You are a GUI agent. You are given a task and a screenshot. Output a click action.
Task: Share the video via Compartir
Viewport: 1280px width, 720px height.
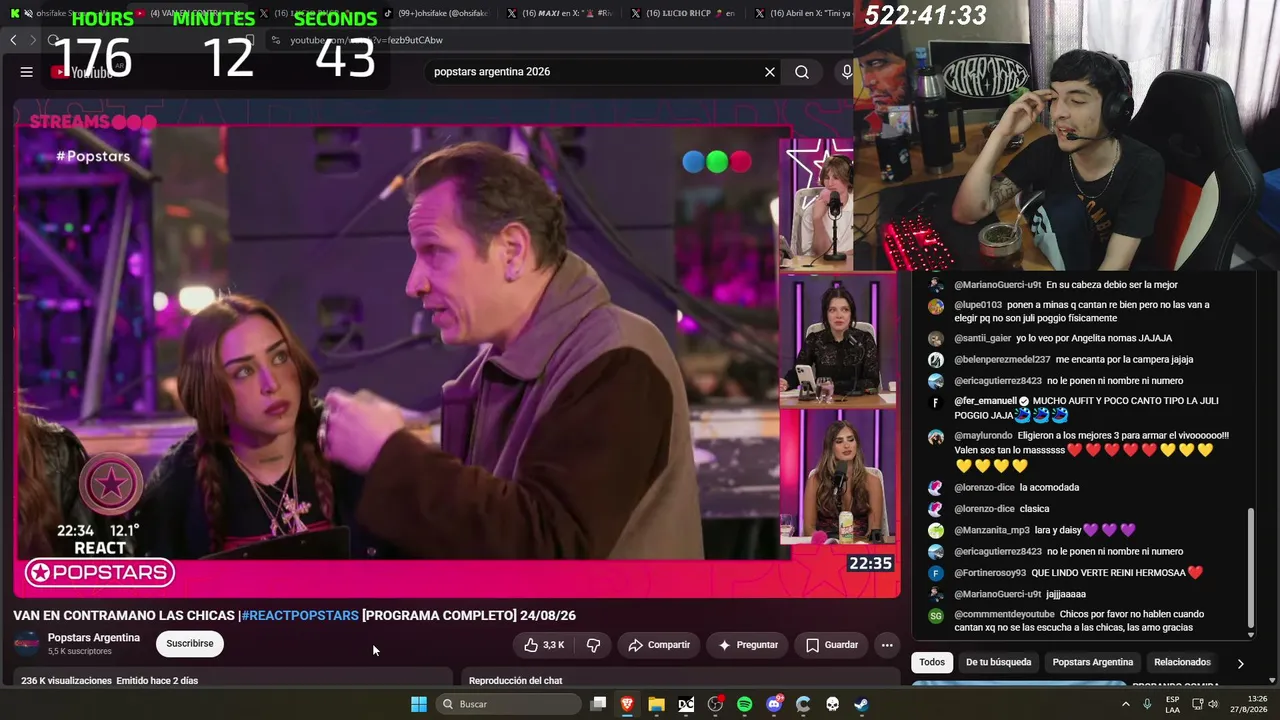pos(659,645)
